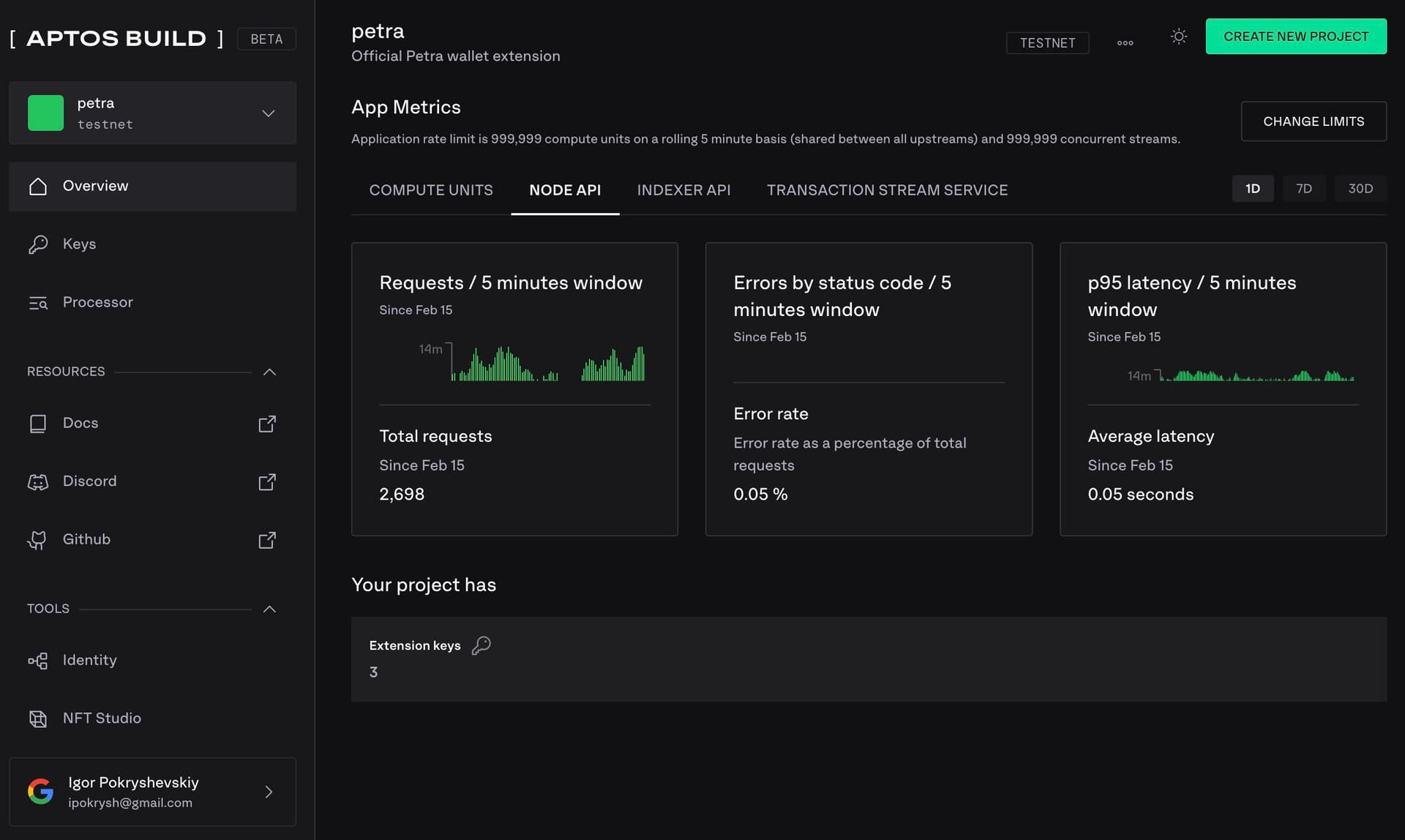This screenshot has height=840, width=1405.
Task: Open Processor page in the sidebar
Action: point(152,302)
